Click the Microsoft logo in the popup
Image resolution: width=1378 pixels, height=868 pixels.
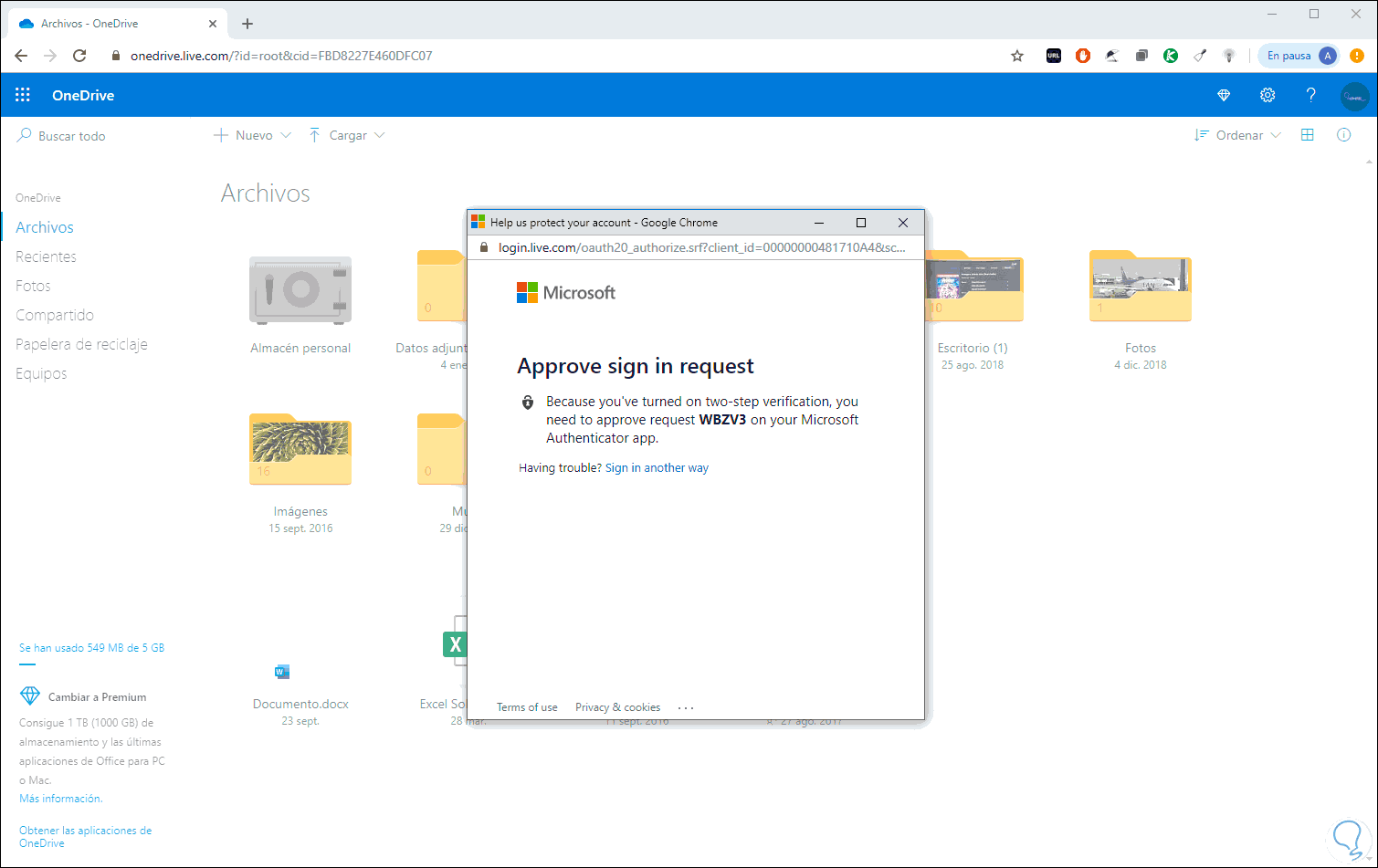566,293
